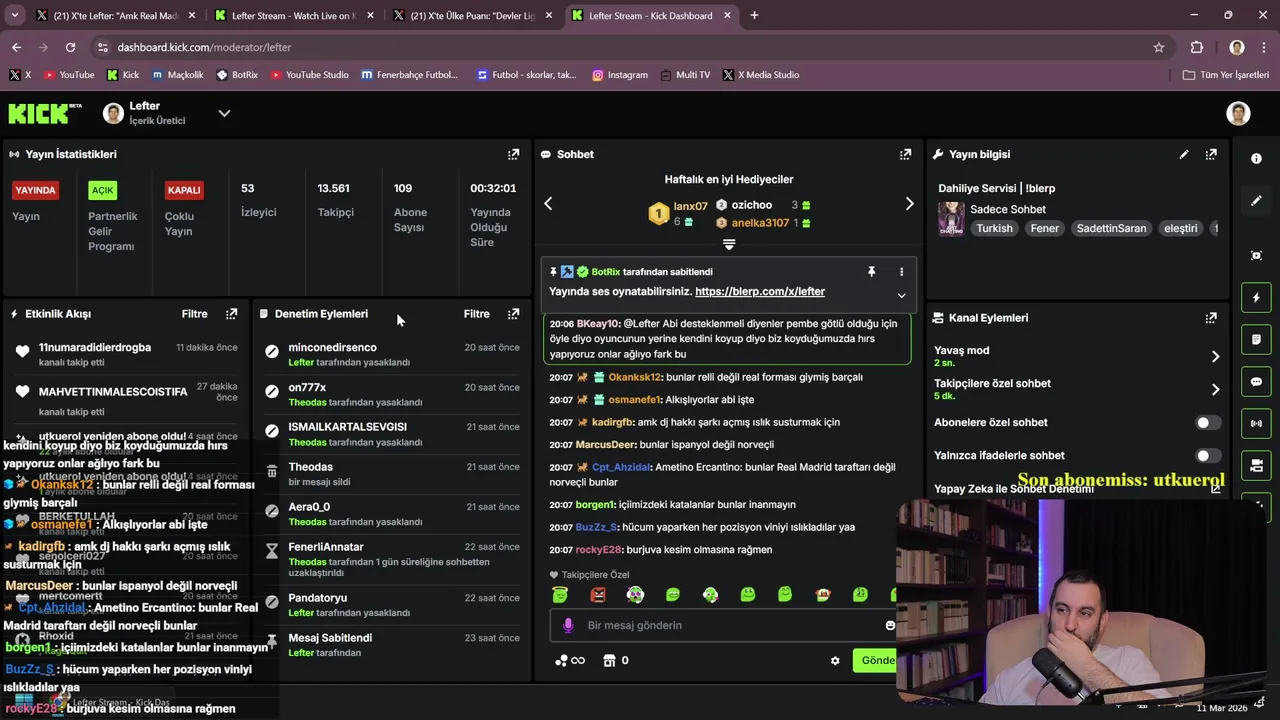This screenshot has width=1280, height=720.
Task: Open the Maçkolik bookmark
Action: tap(177, 75)
